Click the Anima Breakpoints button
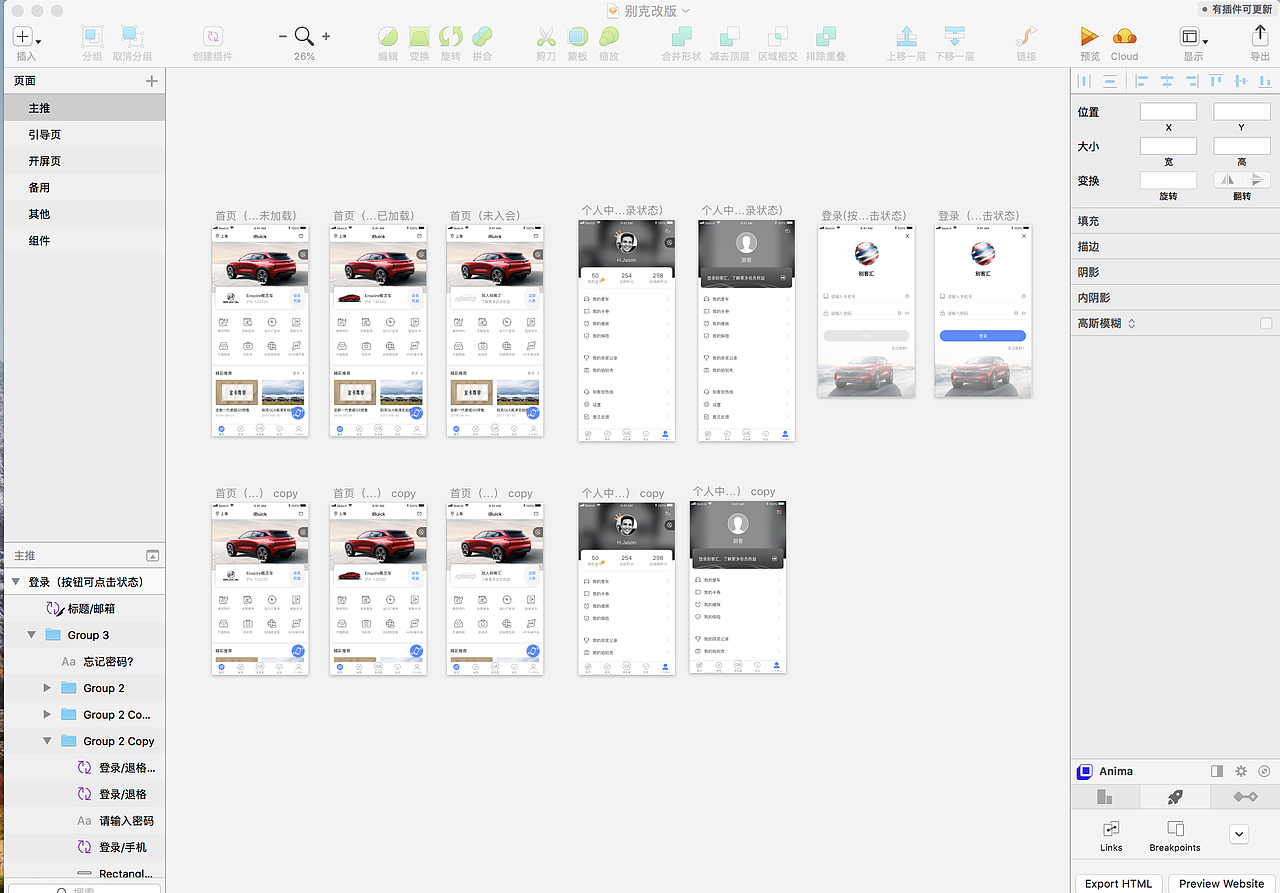 1175,836
